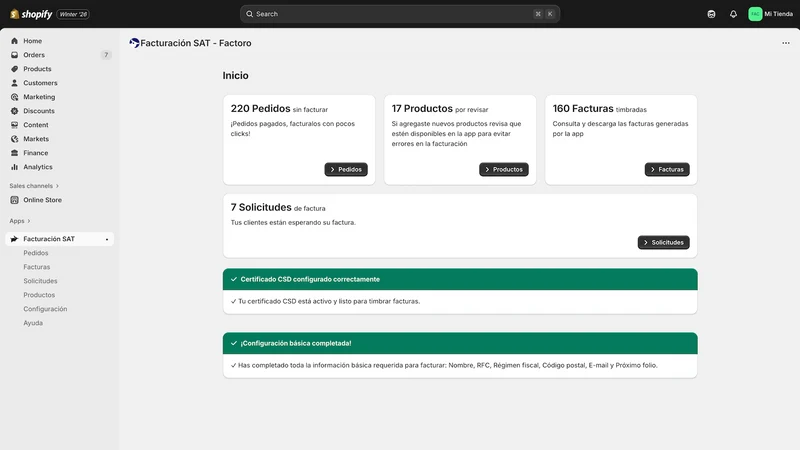The height and width of the screenshot is (450, 800).
Task: Open Configuración submenu item
Action: (45, 309)
